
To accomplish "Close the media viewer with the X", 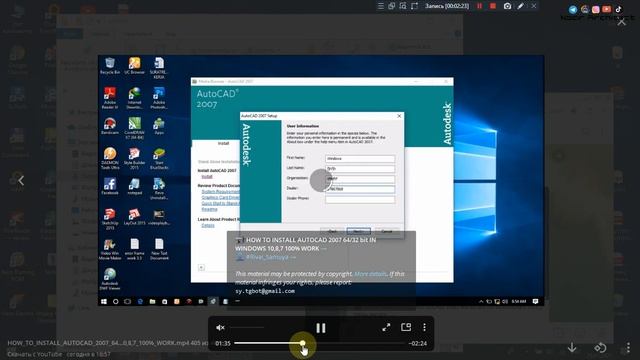I will point(621,22).
